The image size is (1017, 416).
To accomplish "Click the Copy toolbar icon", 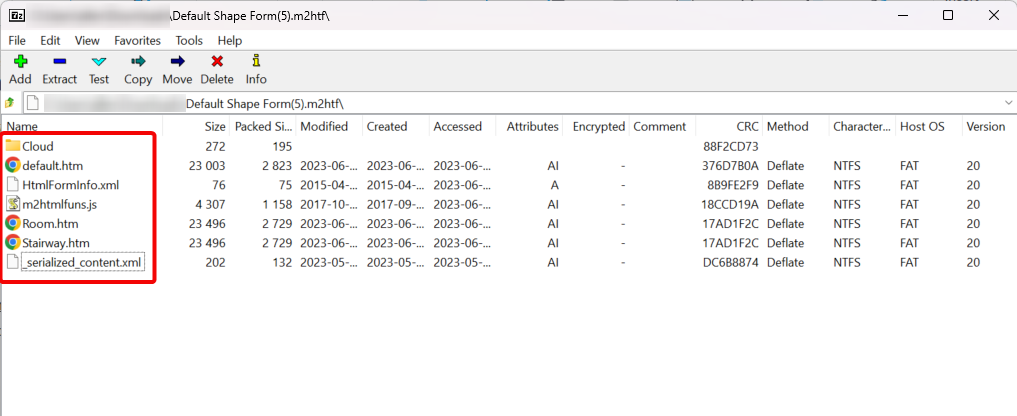I will [138, 62].
